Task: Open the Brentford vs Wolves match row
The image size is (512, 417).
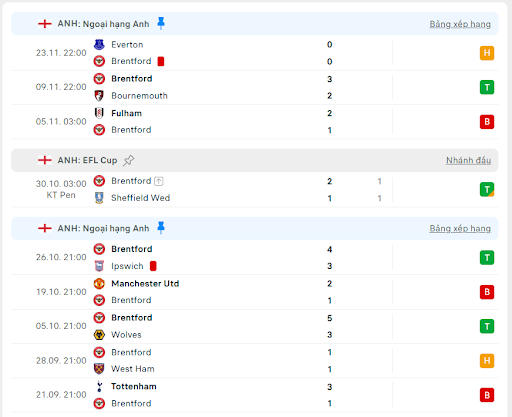Action: coord(255,326)
